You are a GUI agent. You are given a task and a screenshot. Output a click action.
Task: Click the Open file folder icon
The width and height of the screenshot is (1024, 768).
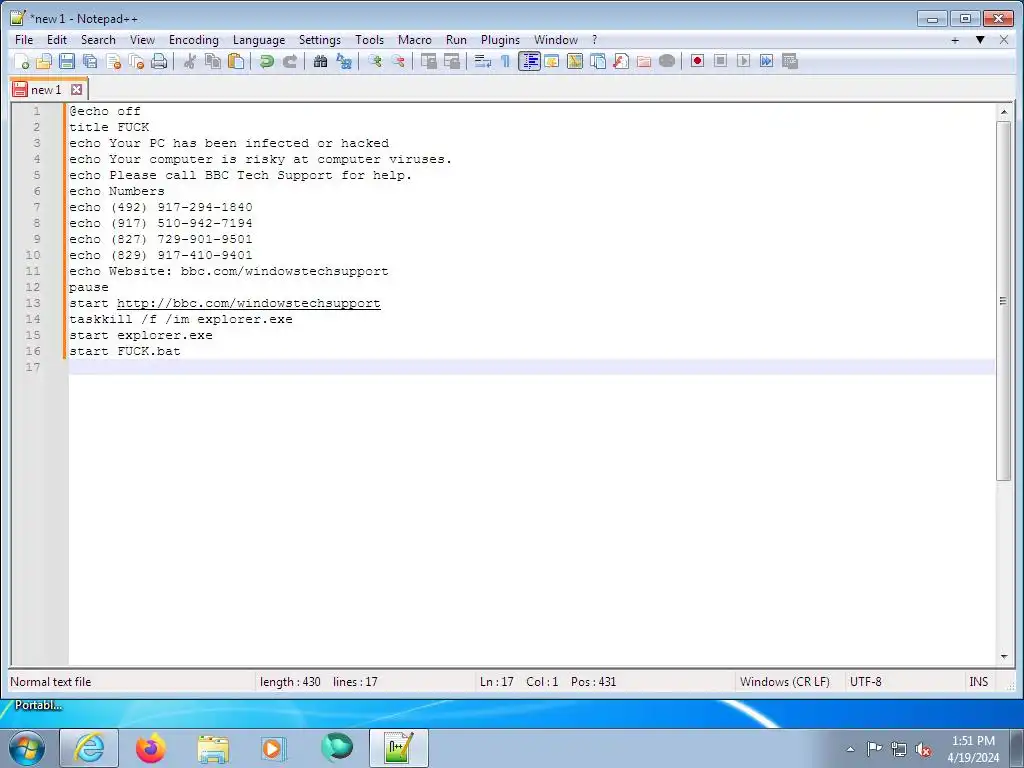tap(44, 61)
